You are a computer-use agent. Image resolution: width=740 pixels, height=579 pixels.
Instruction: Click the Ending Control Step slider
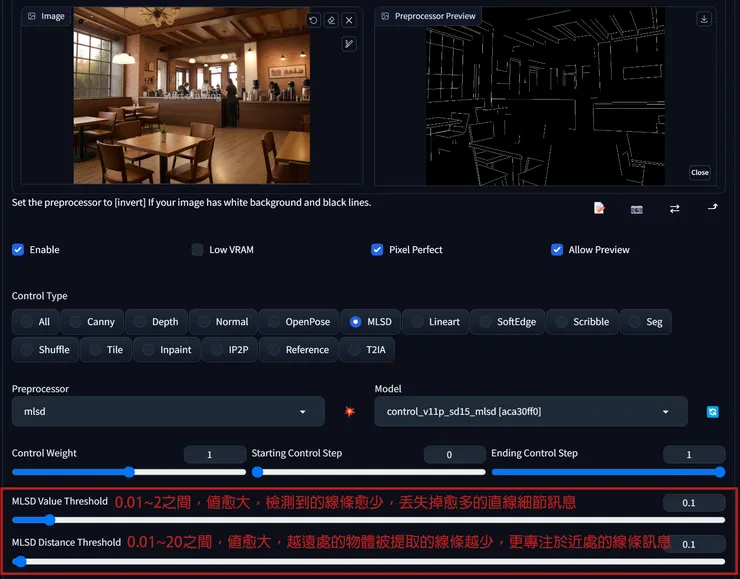608,472
